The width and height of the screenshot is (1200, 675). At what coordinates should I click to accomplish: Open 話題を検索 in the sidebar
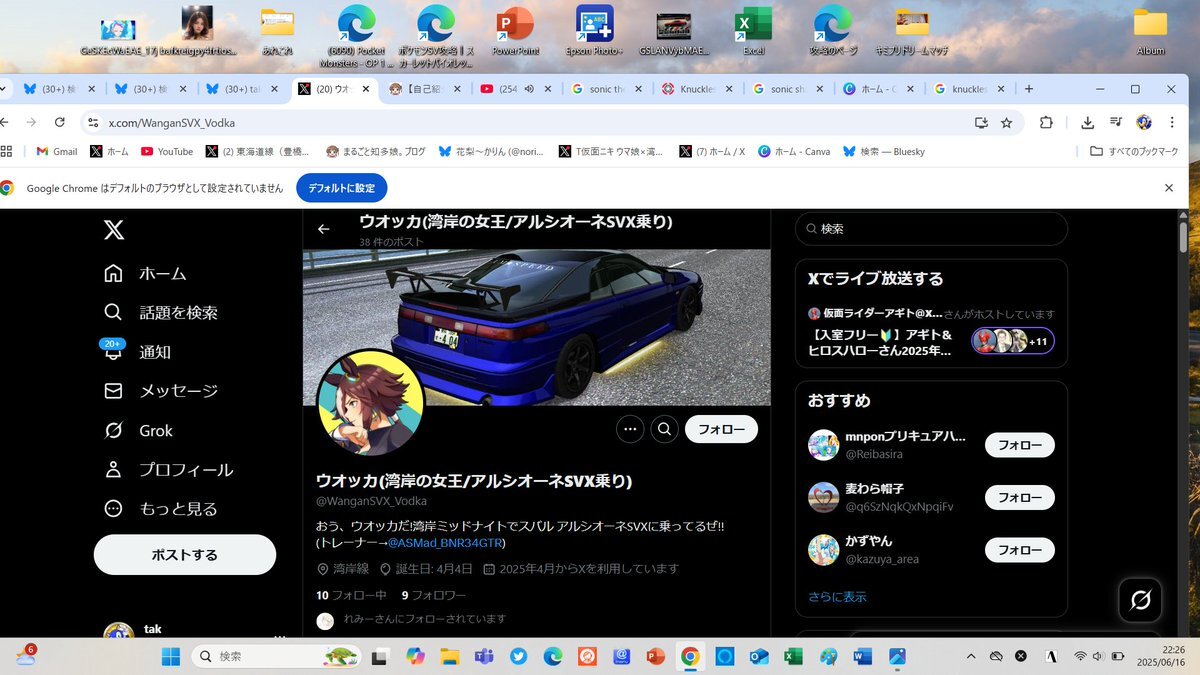pyautogui.click(x=161, y=312)
